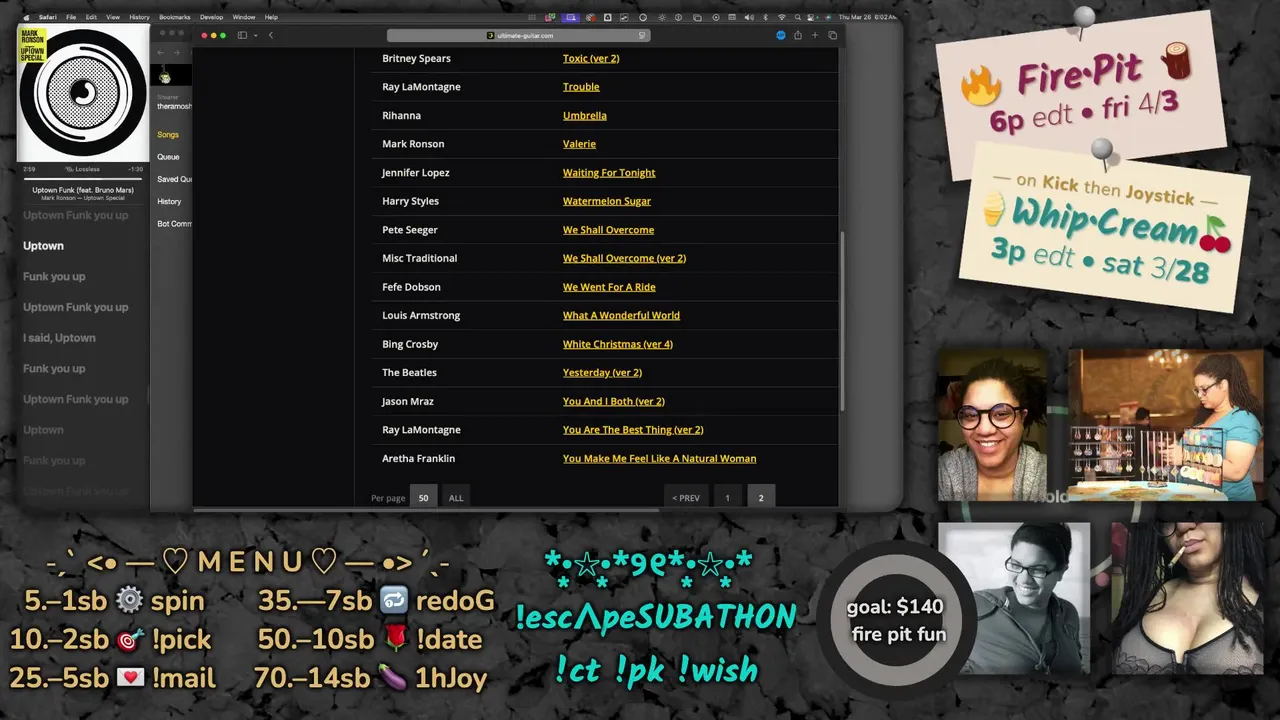Screen dimensions: 1280x720
Task: Open the reader icon inside address bar
Action: click(643, 35)
